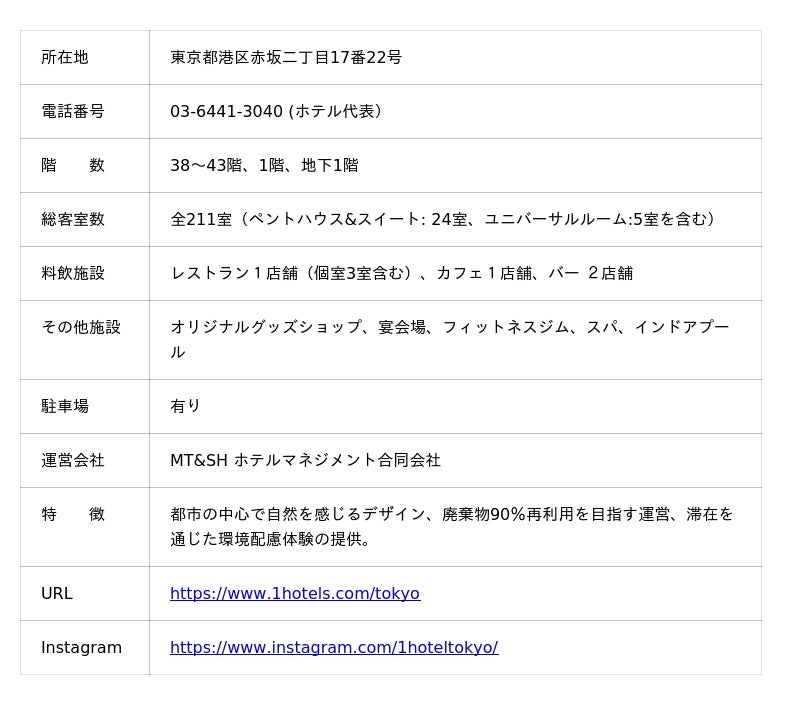This screenshot has width=800, height=705.
Task: Click the 所在地 label cell
Action: coord(65,58)
